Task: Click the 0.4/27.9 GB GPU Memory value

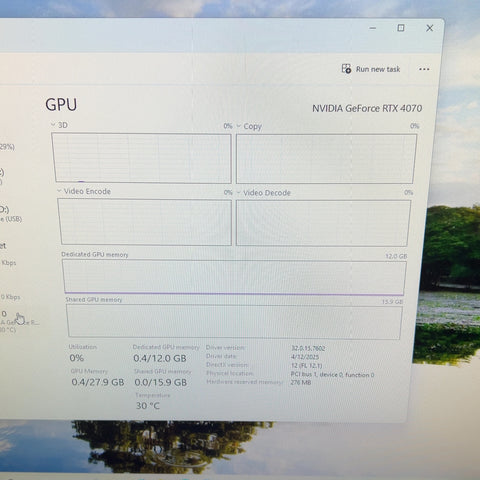Action: (x=98, y=382)
